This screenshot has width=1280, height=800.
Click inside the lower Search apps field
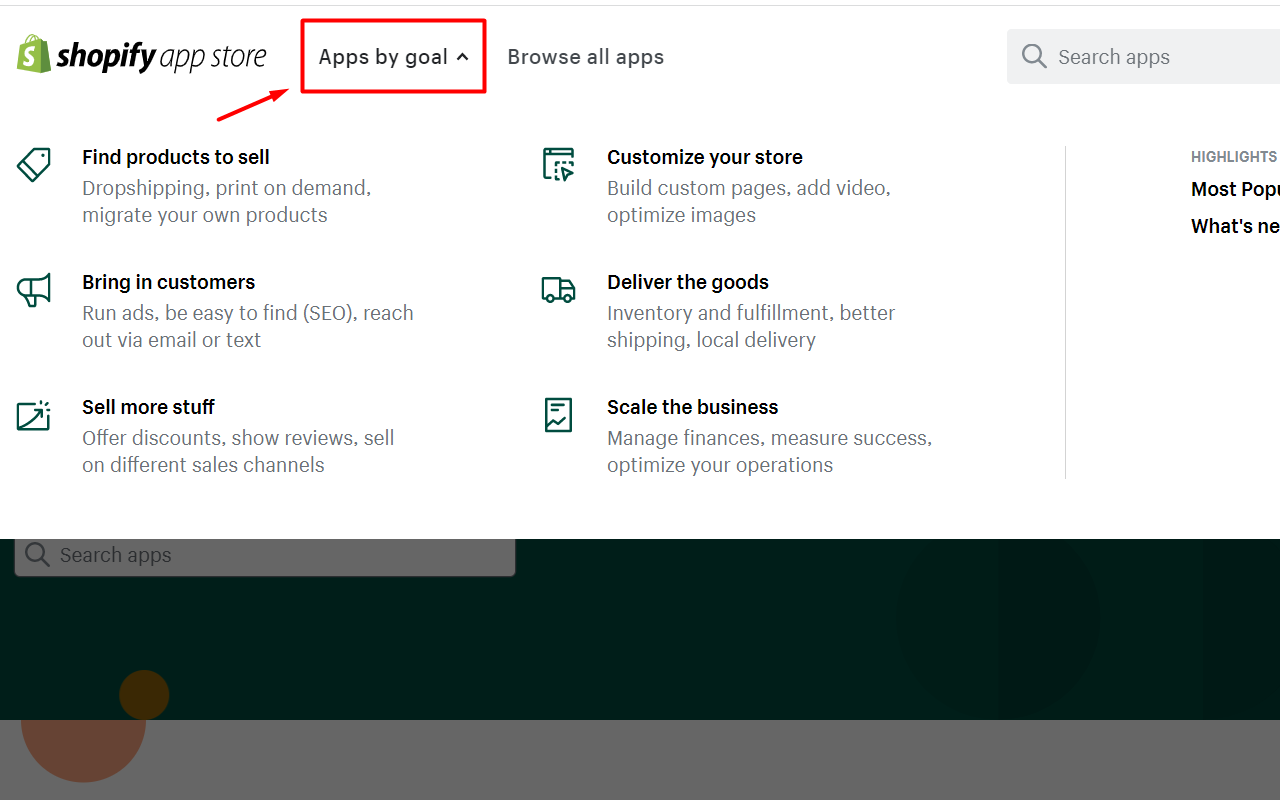(265, 555)
